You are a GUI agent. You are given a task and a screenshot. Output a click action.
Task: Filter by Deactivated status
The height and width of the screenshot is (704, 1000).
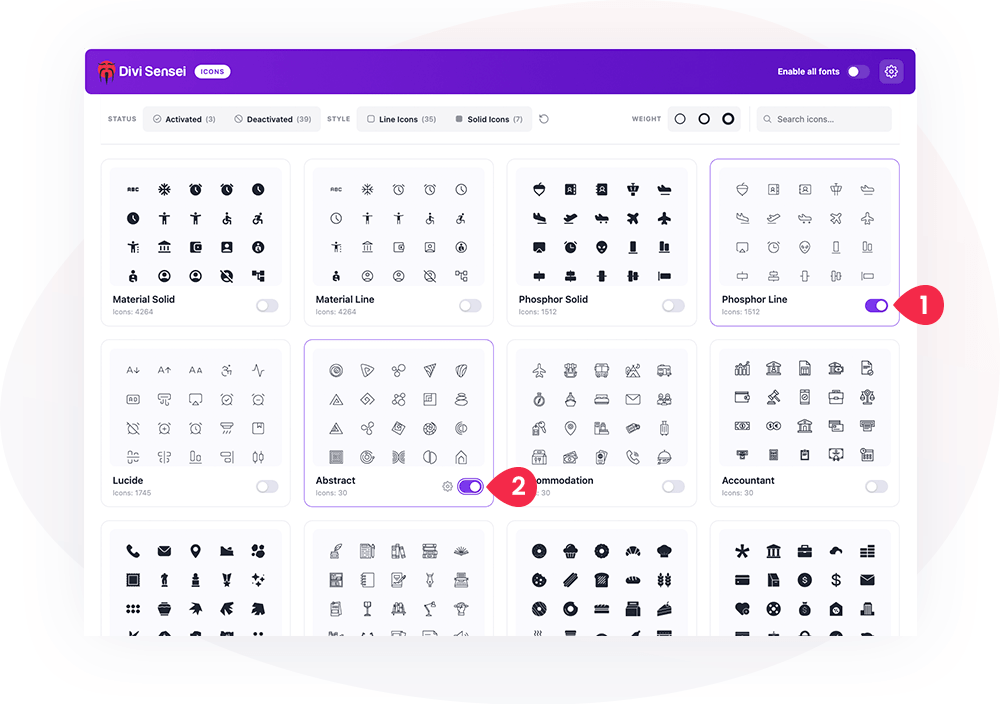pyautogui.click(x=273, y=119)
